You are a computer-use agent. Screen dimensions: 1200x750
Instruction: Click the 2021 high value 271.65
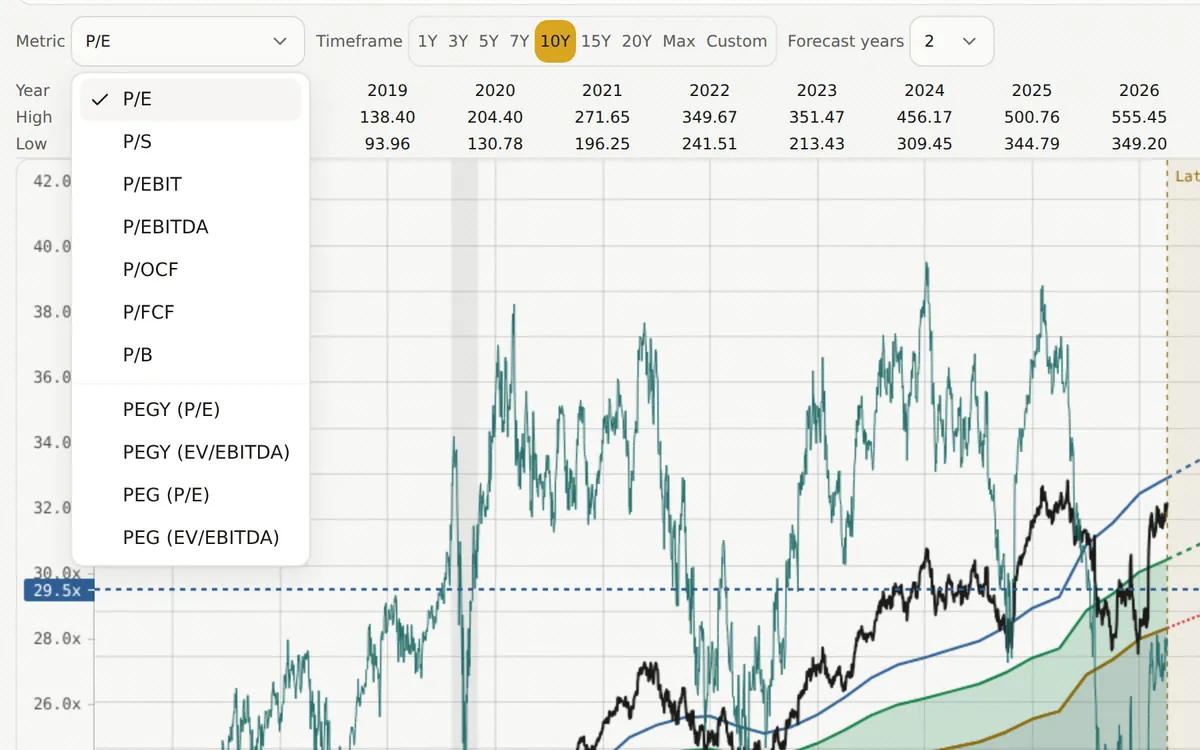pos(602,117)
